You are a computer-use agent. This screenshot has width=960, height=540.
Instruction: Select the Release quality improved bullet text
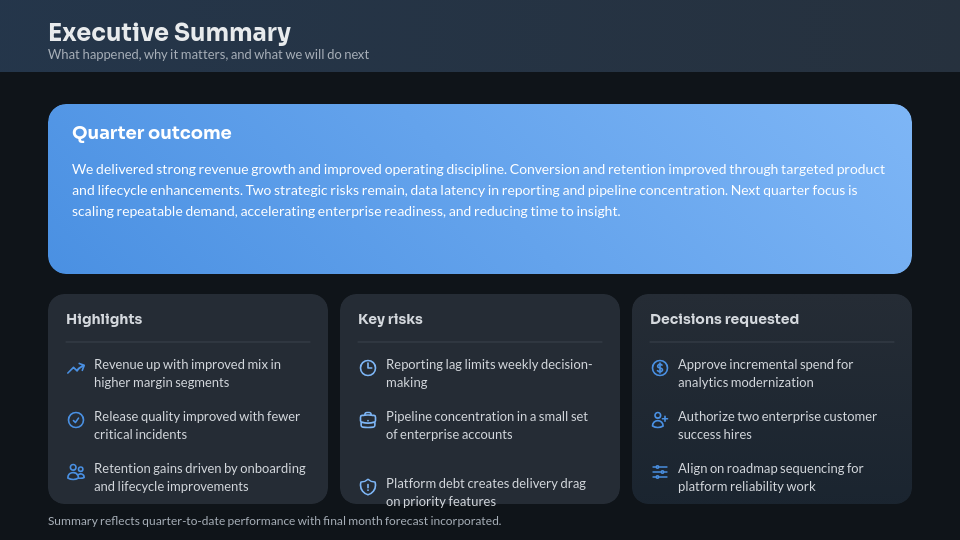pos(197,425)
